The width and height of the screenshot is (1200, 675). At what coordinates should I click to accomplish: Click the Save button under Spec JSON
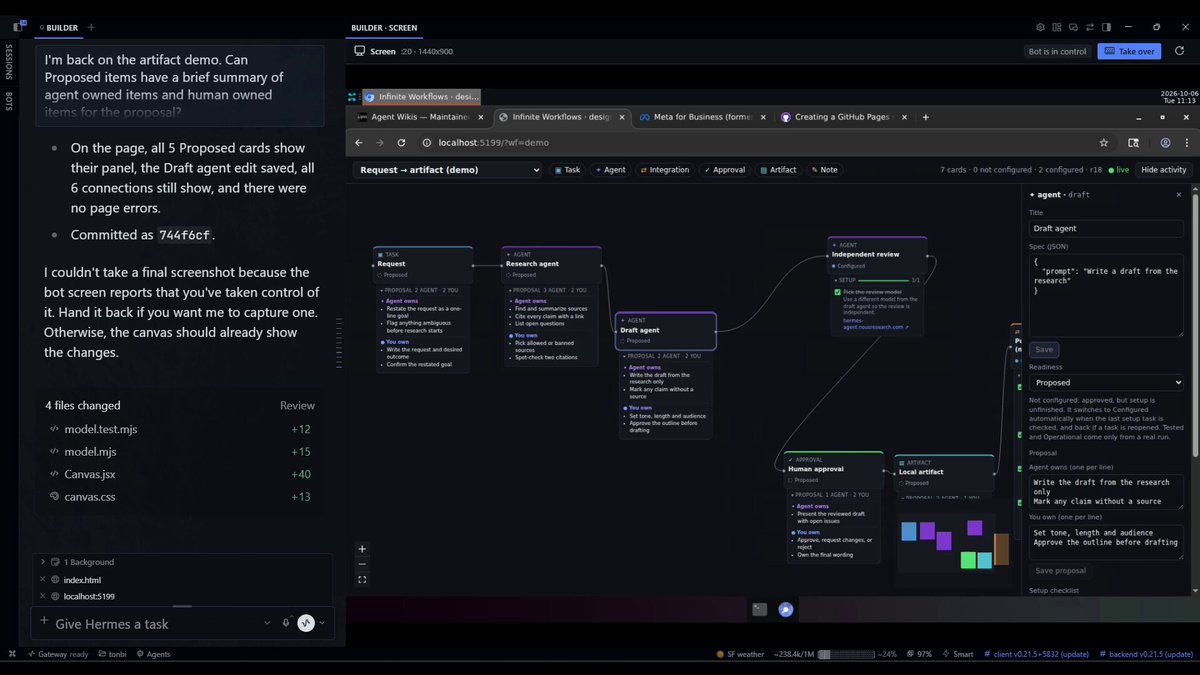[x=1044, y=350]
